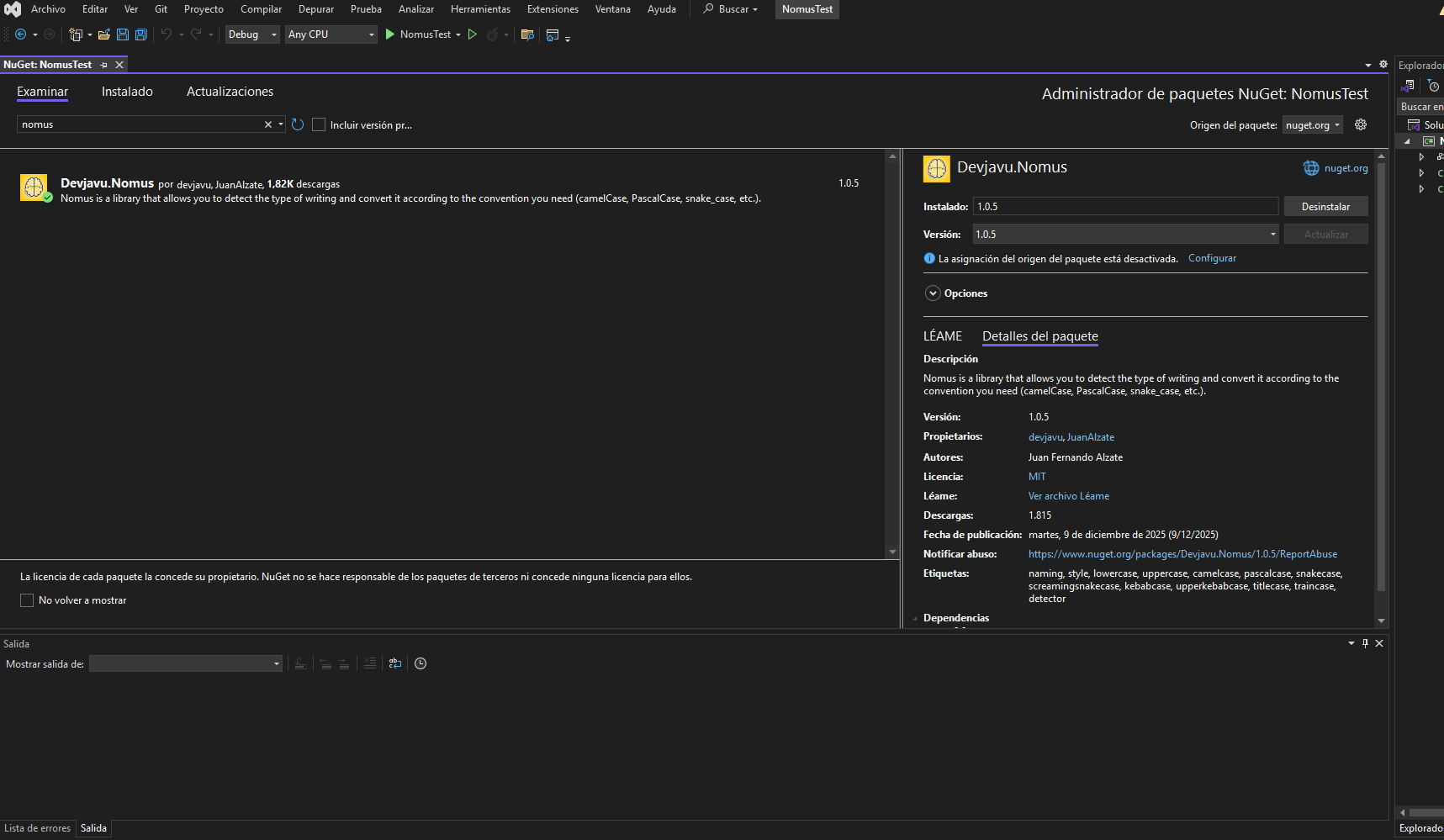The image size is (1444, 840).
Task: Click the new project toolbar icon
Action: [x=76, y=34]
